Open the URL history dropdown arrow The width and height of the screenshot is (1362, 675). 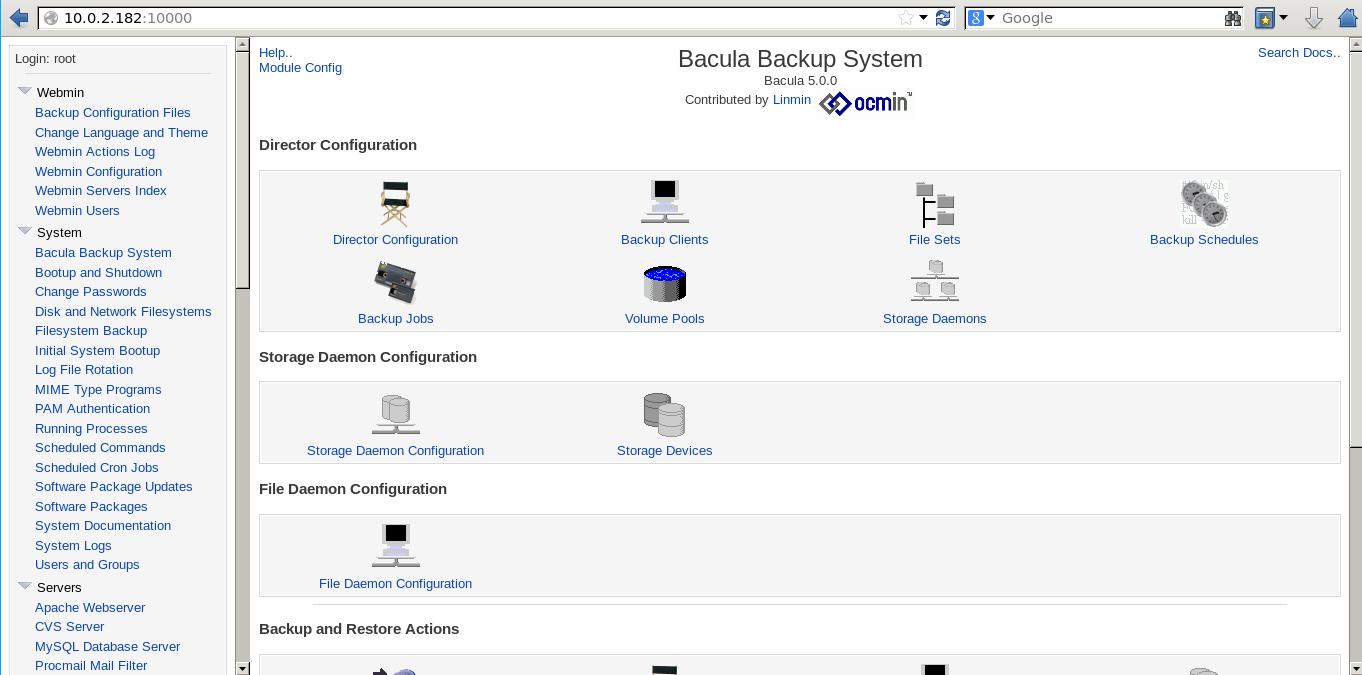[923, 18]
